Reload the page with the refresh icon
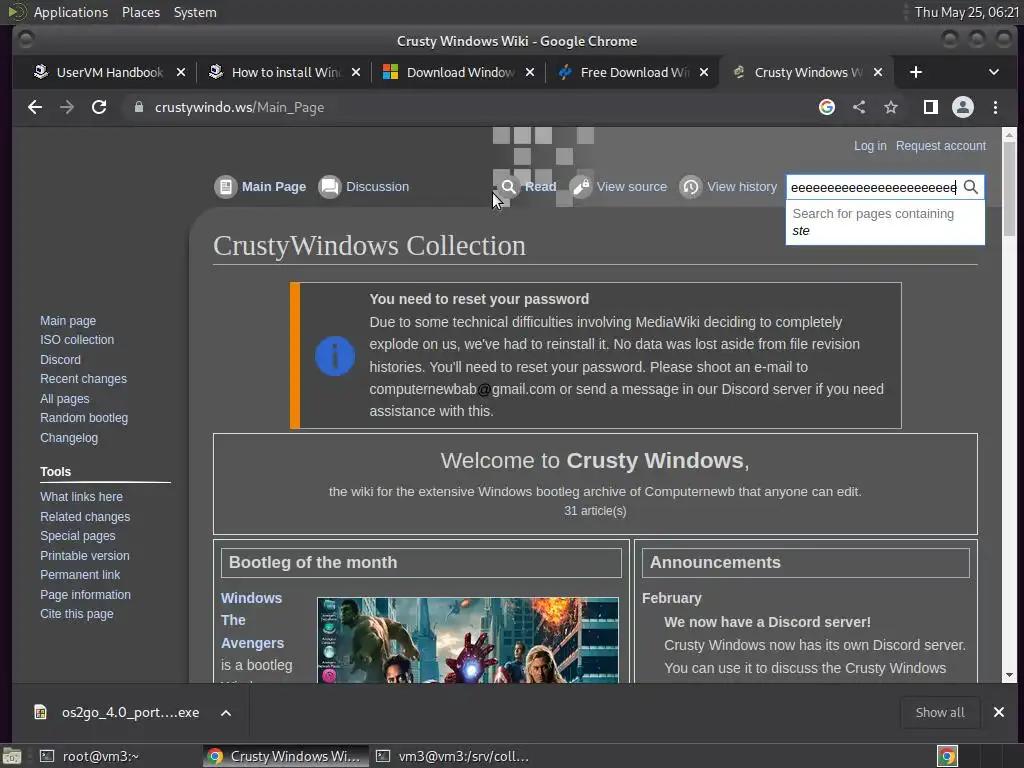This screenshot has width=1024, height=768. tap(99, 107)
